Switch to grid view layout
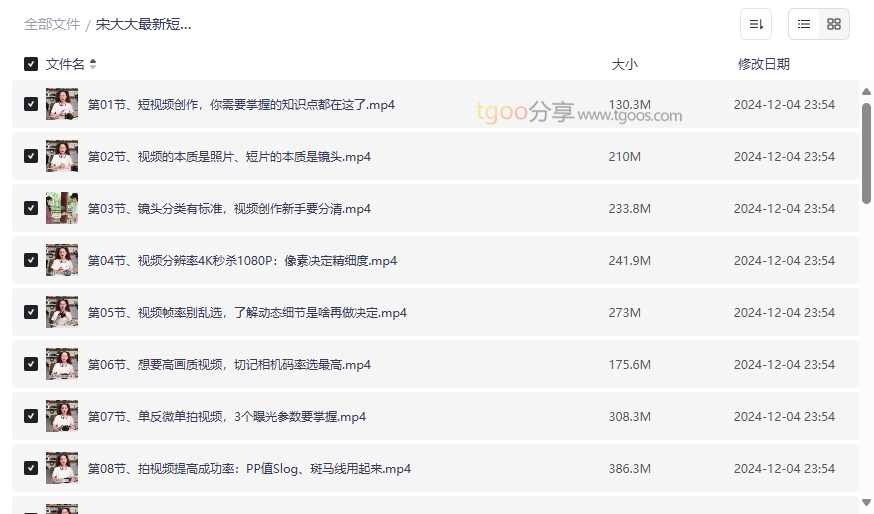The height and width of the screenshot is (514, 874). tap(834, 24)
